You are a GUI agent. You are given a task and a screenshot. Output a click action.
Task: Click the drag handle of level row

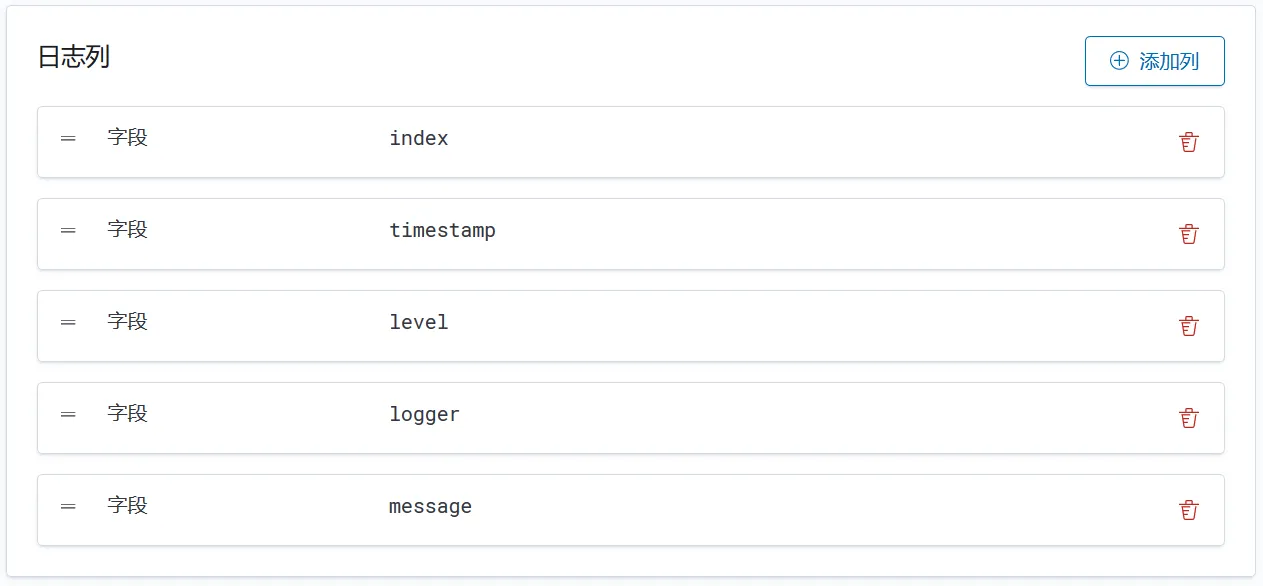coord(68,322)
